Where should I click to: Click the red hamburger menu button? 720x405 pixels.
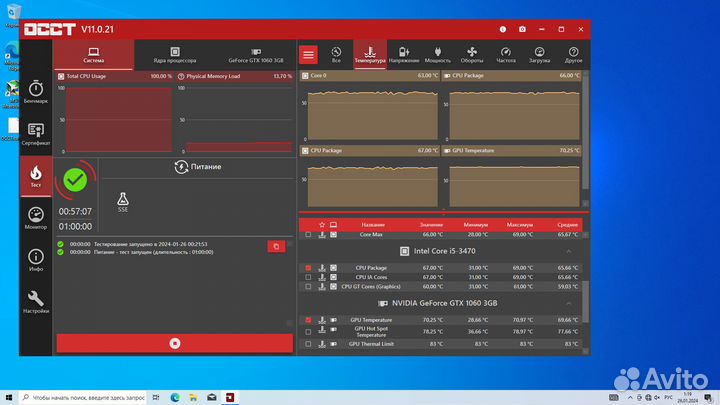coord(308,55)
